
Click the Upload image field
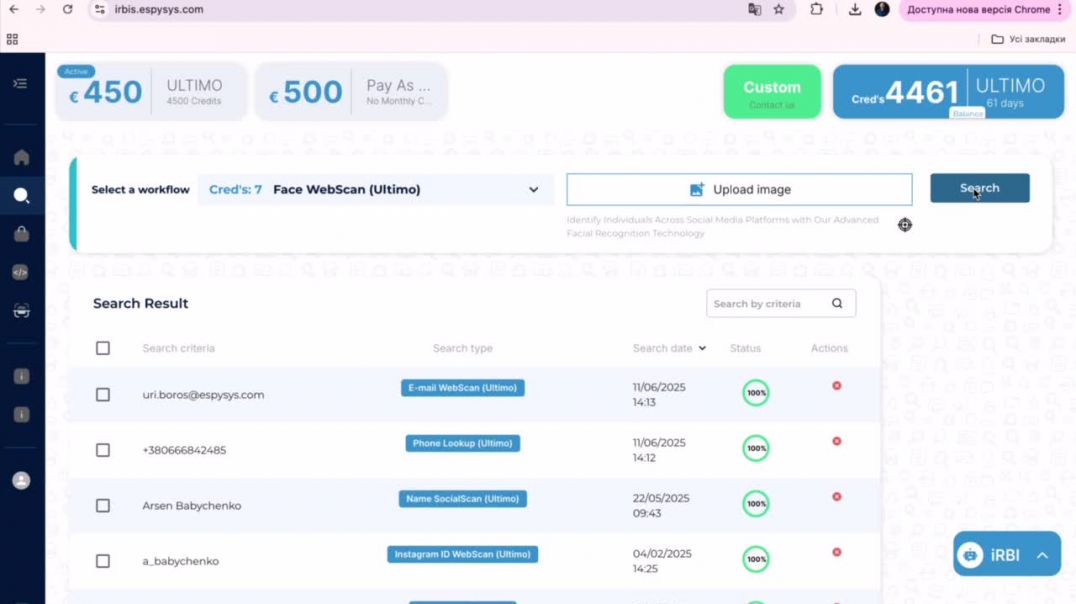click(x=739, y=189)
